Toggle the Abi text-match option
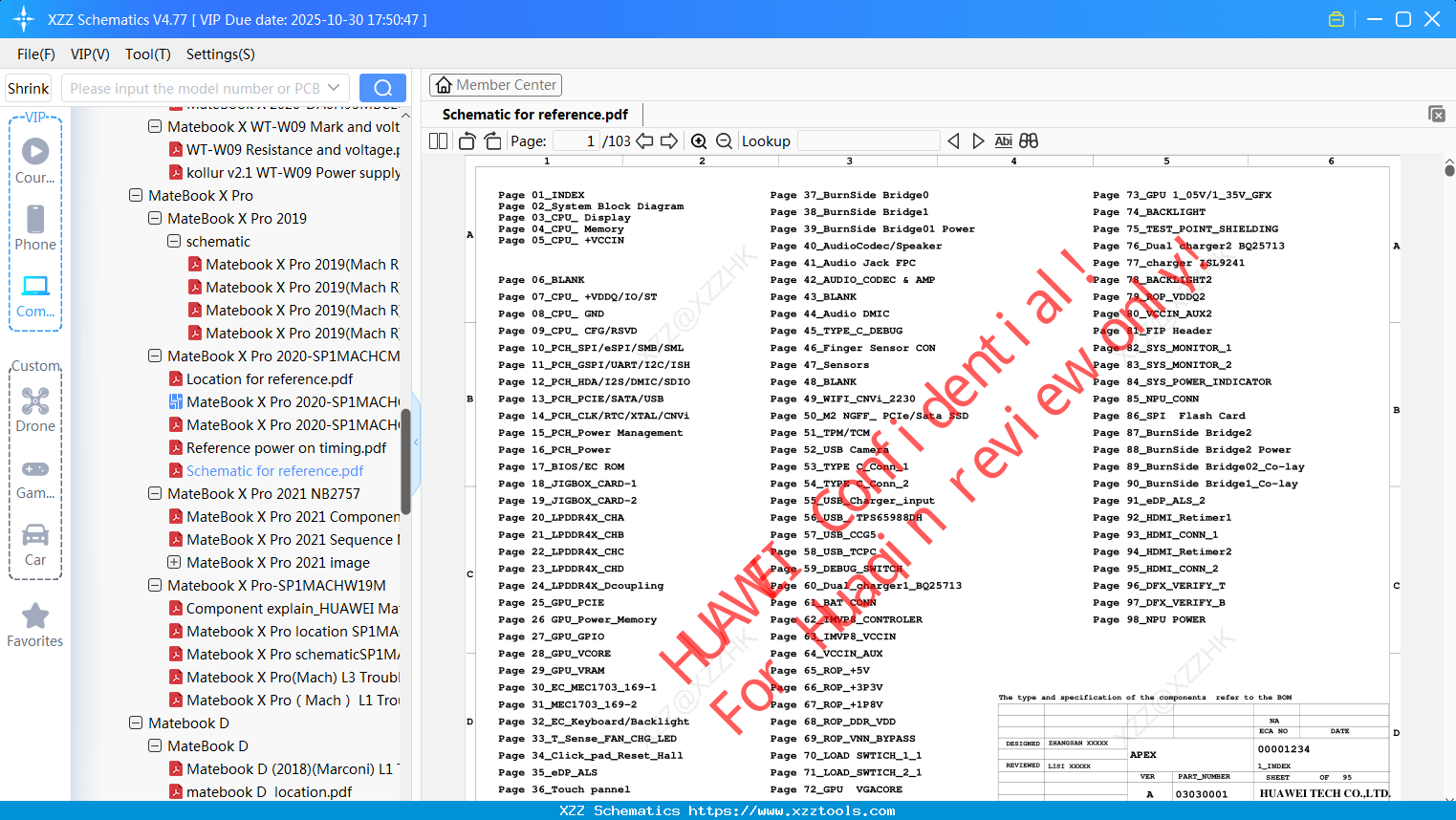The height and width of the screenshot is (820, 1456). tap(1003, 140)
